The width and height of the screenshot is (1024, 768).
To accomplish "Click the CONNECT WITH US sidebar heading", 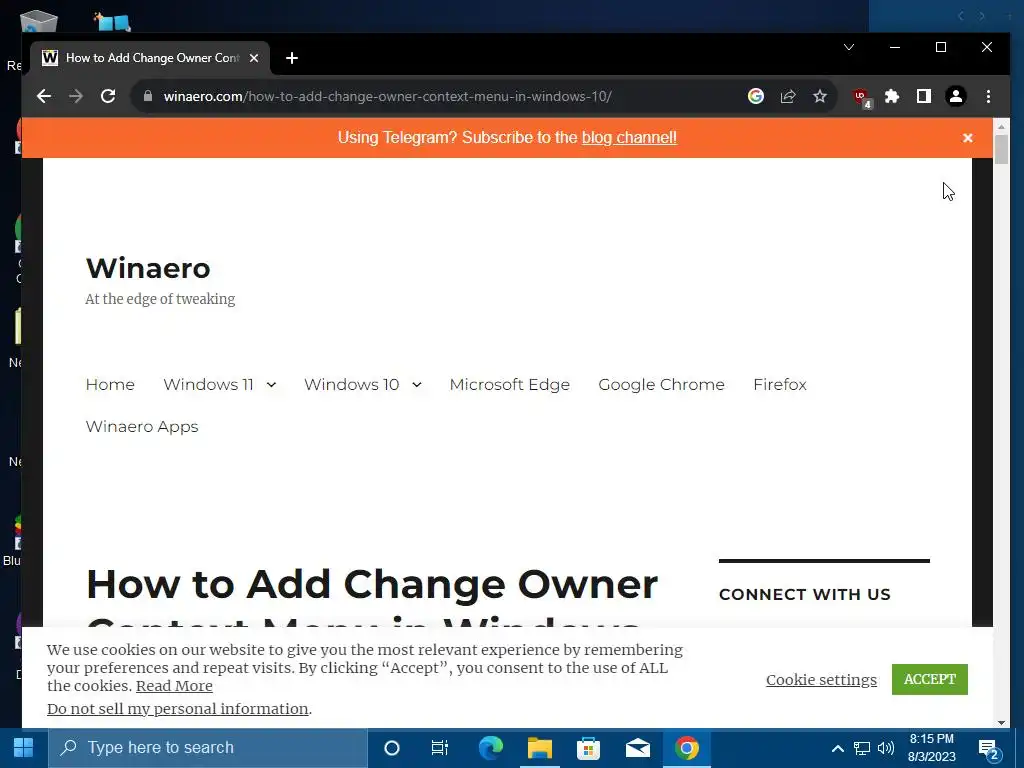I will pos(805,595).
